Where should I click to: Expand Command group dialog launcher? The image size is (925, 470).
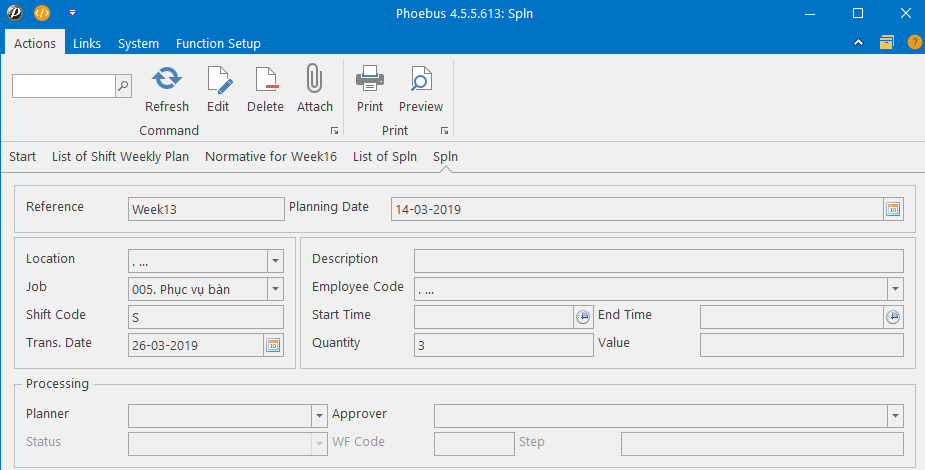pos(334,131)
